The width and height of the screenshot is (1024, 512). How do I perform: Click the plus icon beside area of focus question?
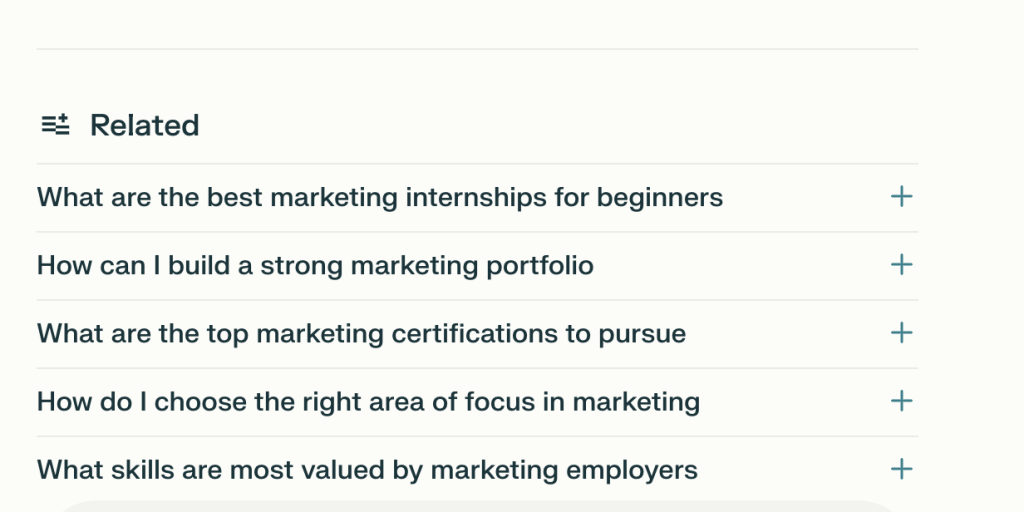pos(901,401)
